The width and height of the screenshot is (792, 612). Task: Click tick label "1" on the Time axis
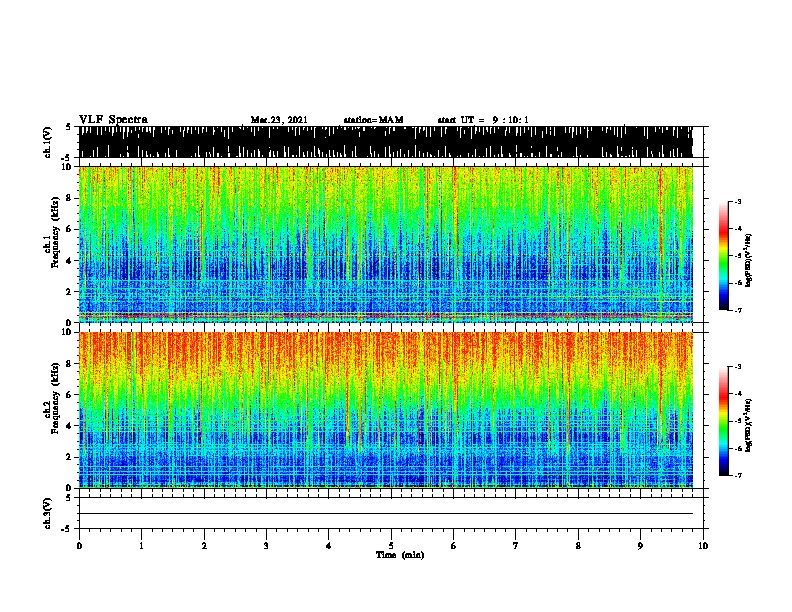141,546
